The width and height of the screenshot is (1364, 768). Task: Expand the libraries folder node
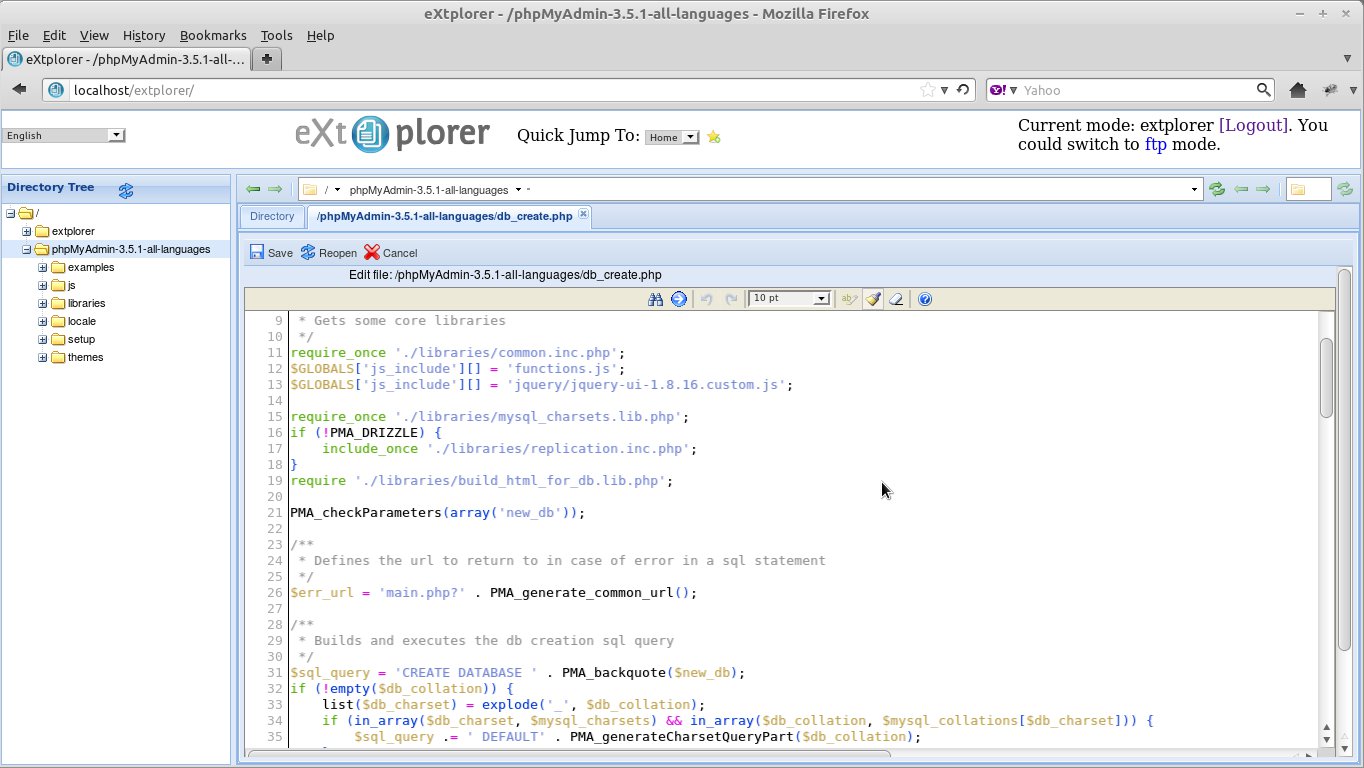tap(43, 303)
